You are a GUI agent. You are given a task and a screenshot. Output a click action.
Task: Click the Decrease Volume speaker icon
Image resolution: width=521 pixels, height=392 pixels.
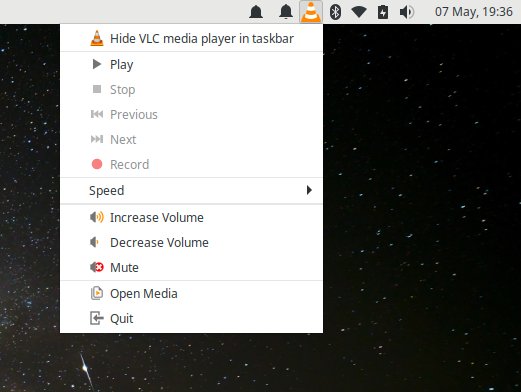[95, 242]
